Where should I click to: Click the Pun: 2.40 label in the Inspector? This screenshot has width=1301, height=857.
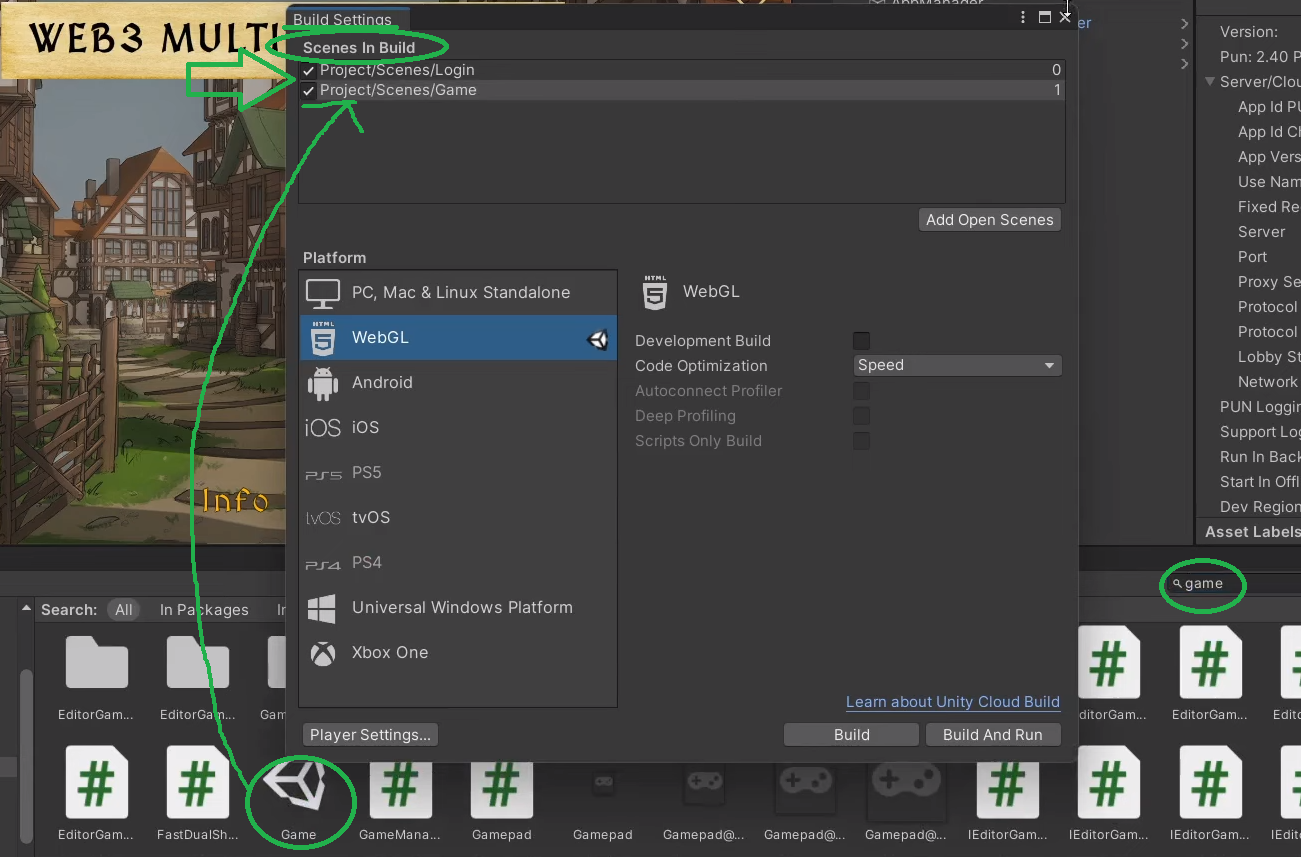pyautogui.click(x=1260, y=57)
